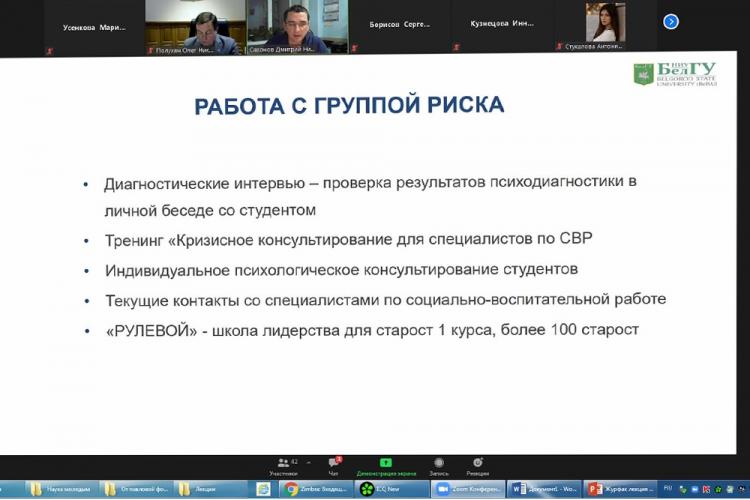
Task: Click the green Демонстрация экрана share button
Action: pos(386,467)
